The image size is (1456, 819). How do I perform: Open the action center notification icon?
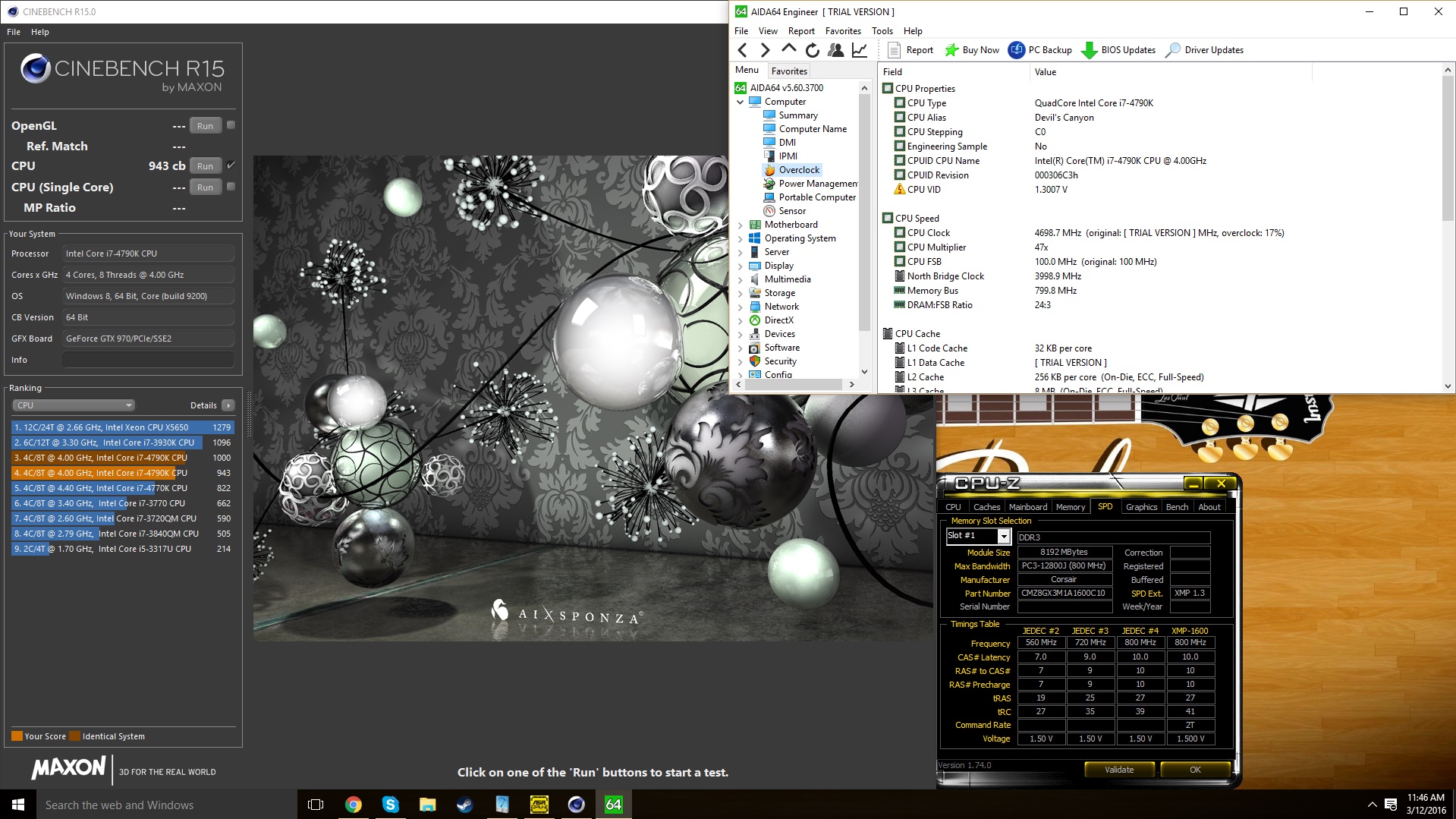tap(1391, 805)
